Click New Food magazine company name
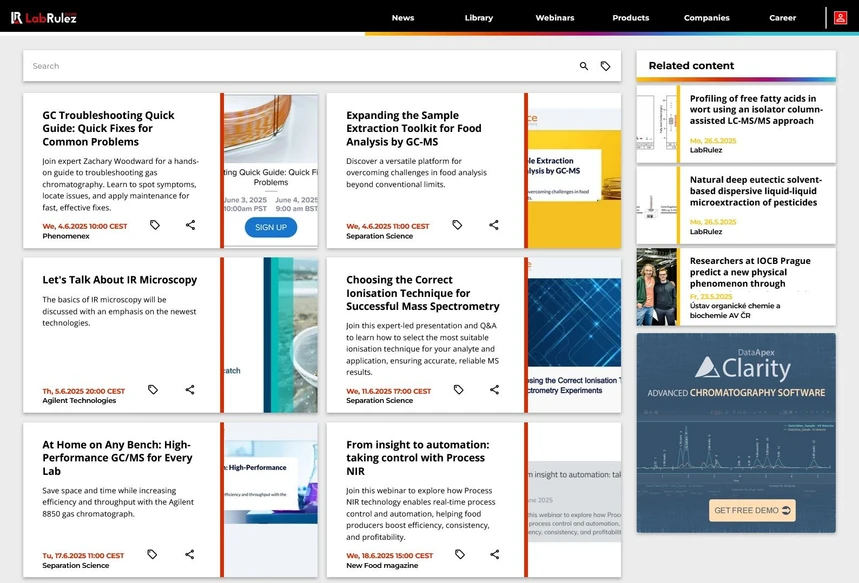Image resolution: width=859 pixels, height=583 pixels. coord(382,565)
